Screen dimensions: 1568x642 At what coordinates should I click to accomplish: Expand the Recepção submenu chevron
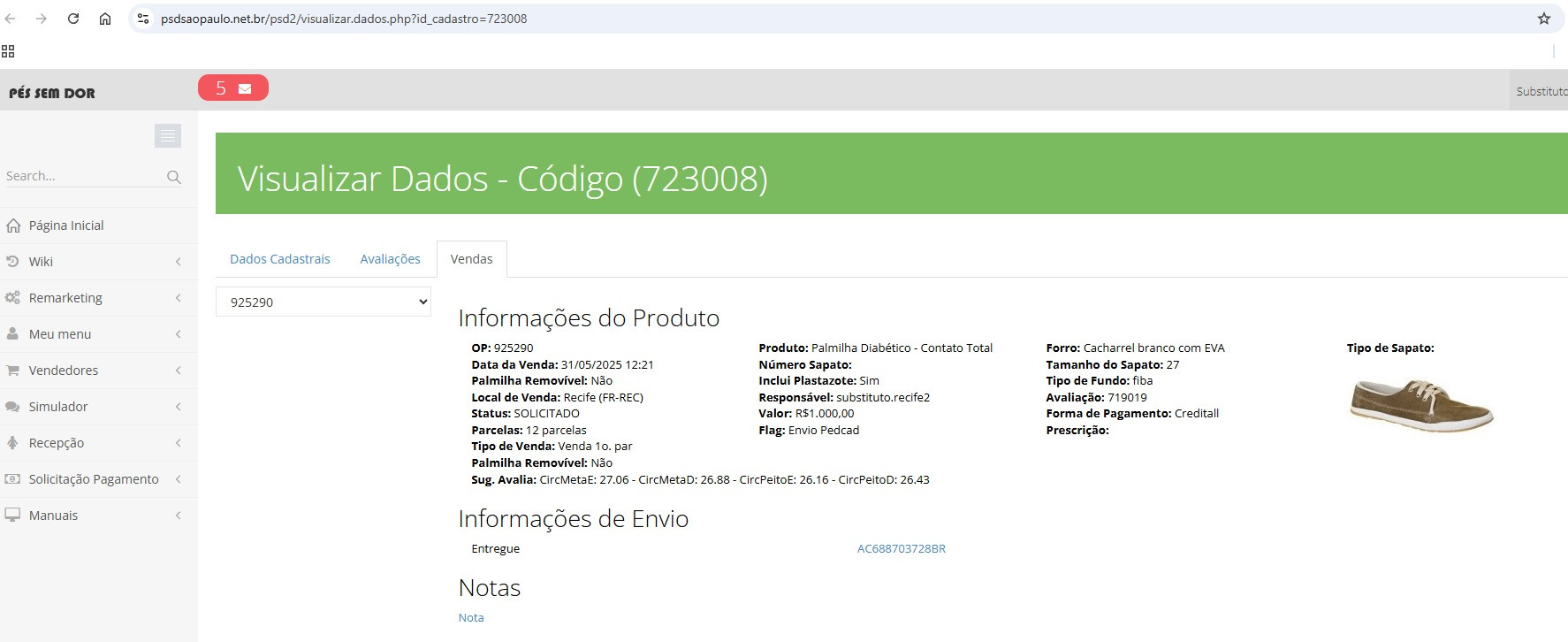point(179,443)
